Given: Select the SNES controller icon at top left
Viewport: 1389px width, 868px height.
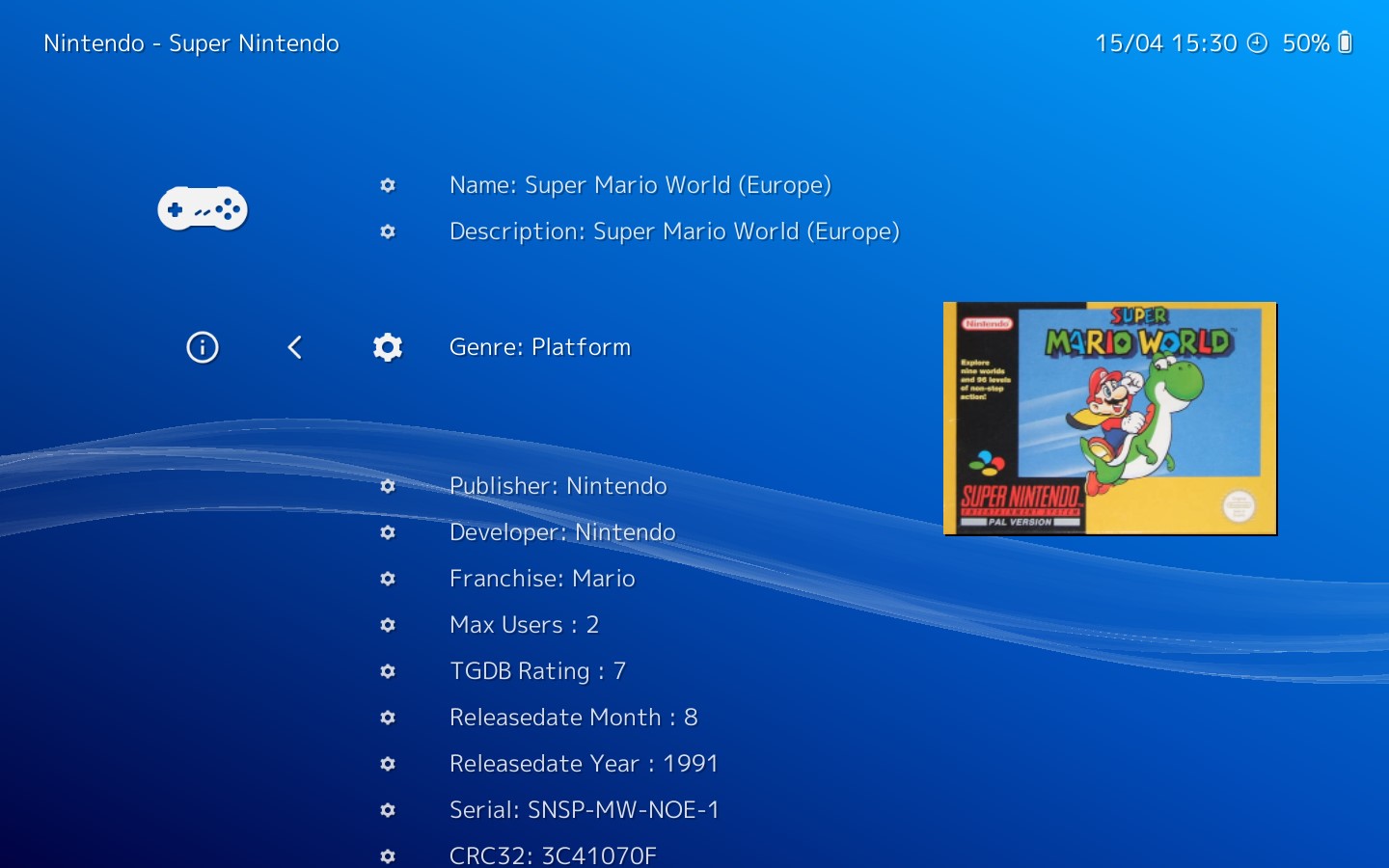Looking at the screenshot, I should [x=203, y=208].
